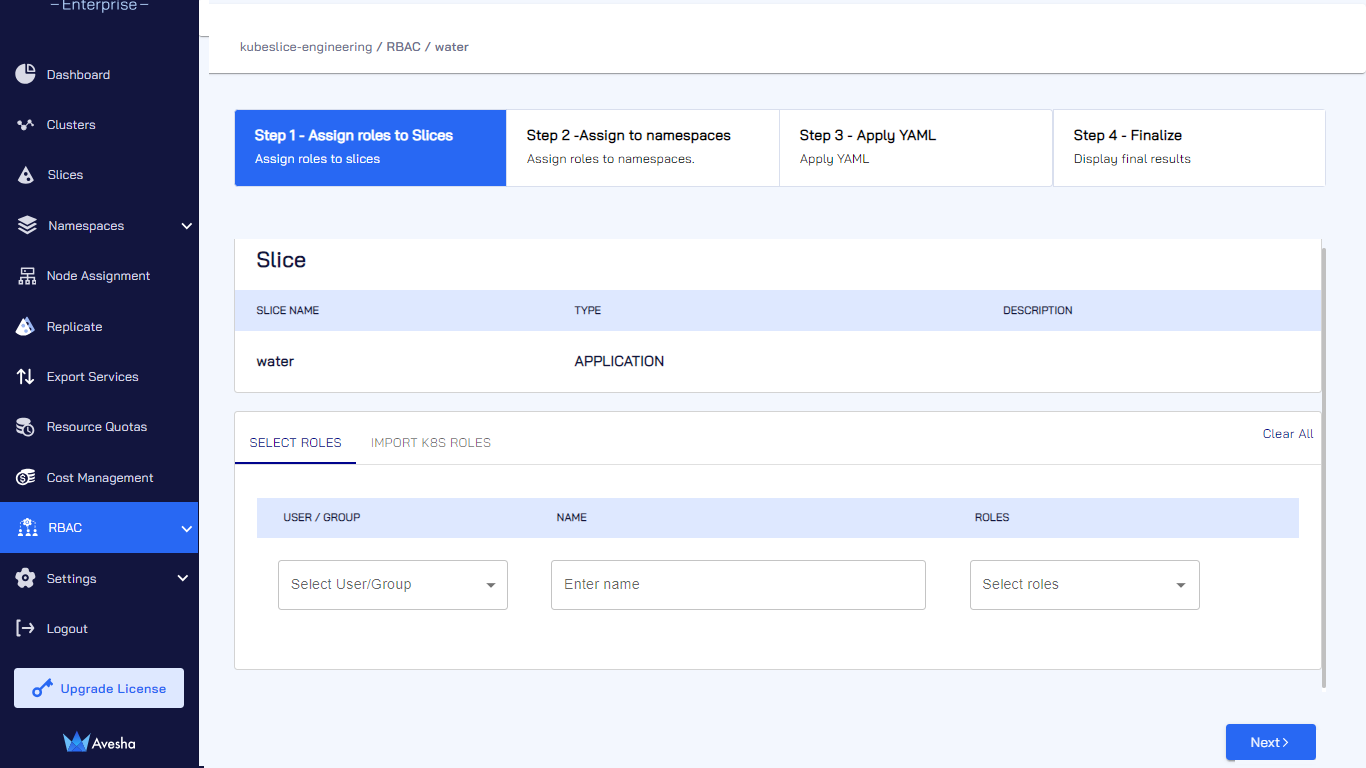The image size is (1366, 768).
Task: Click RBAC in the breadcrumb
Action: pyautogui.click(x=404, y=47)
